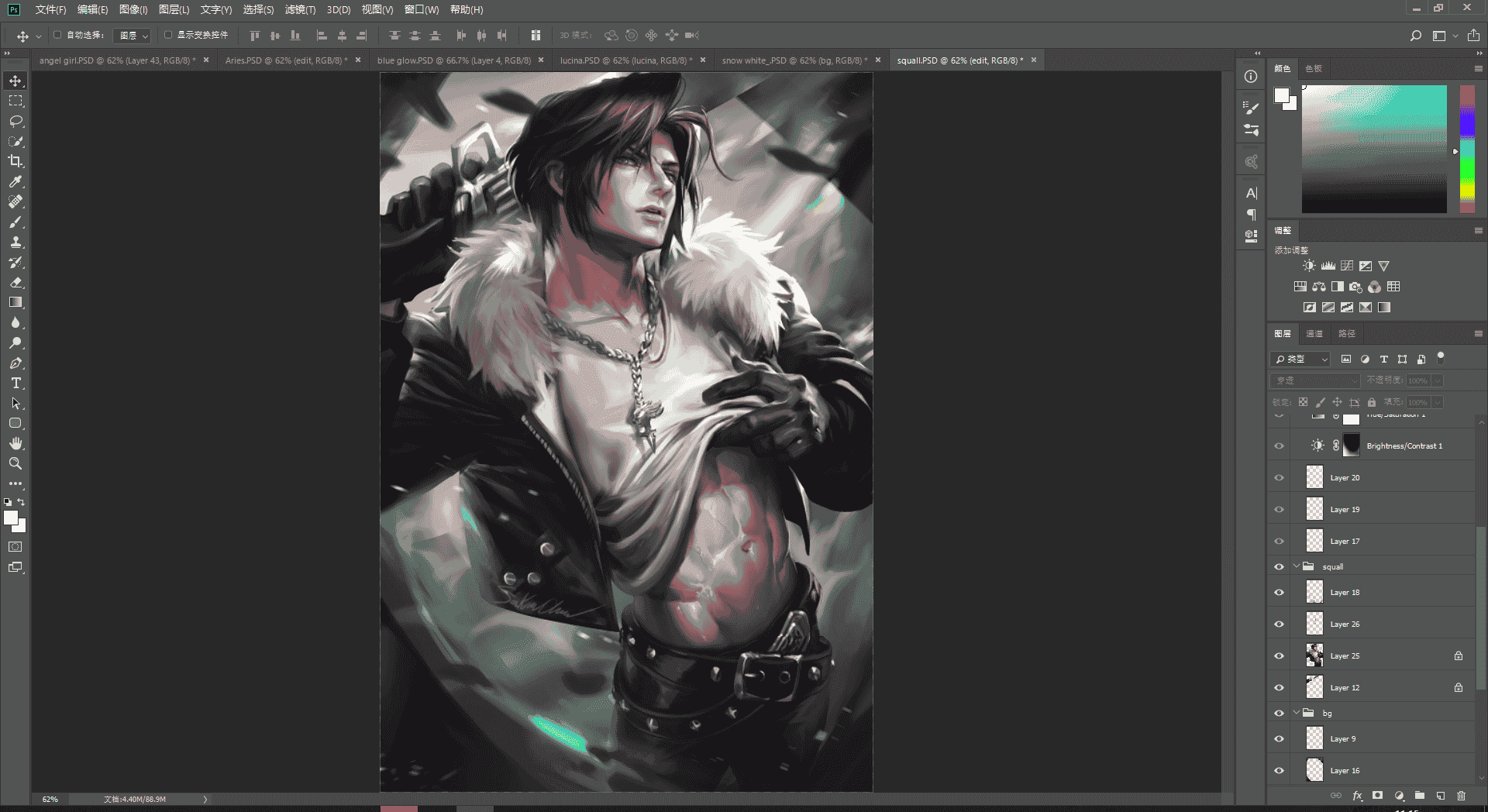
Task: Select the Crop tool
Action: 15,161
